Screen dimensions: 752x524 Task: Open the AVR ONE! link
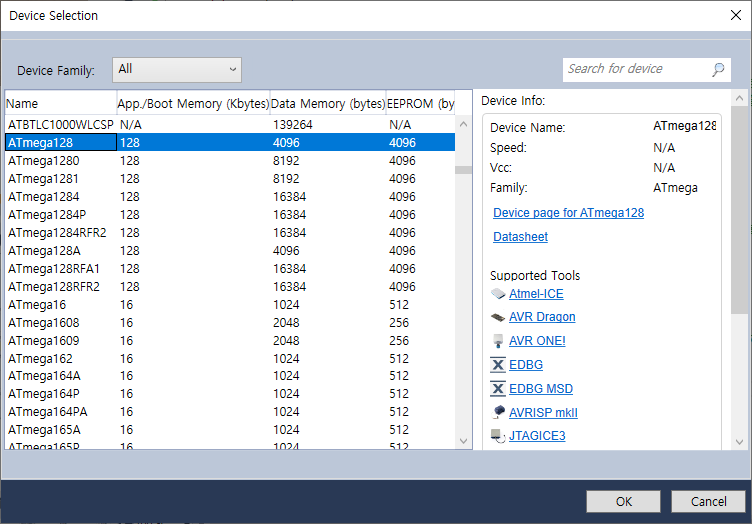(537, 341)
